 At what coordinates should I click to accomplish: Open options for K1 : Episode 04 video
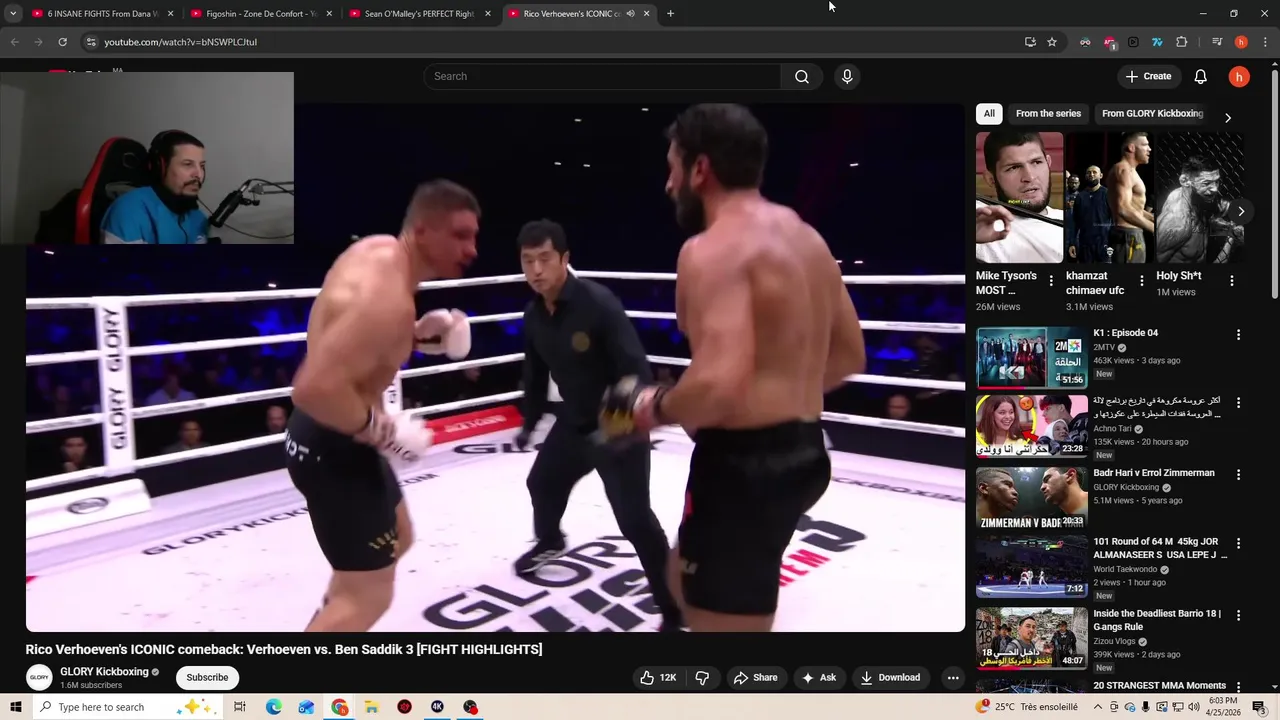pos(1238,335)
